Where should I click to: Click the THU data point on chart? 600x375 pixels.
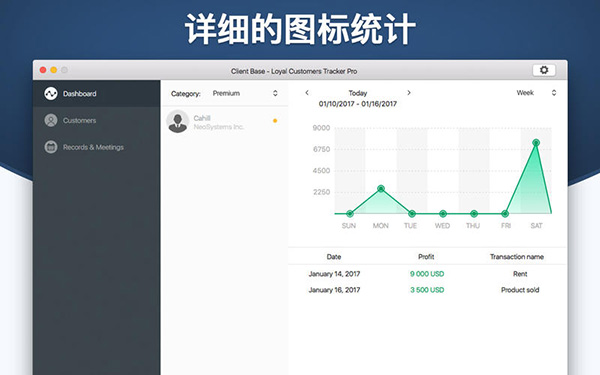coord(474,214)
